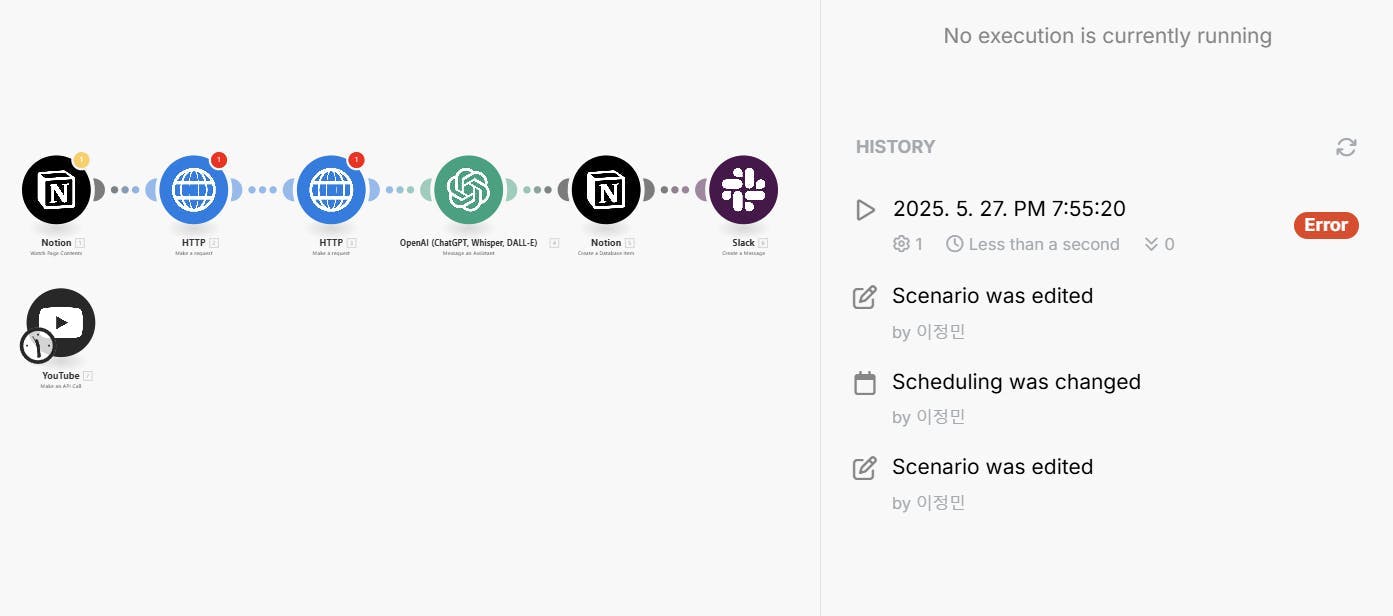Open the Slack Create a Message module
The height and width of the screenshot is (616, 1393).
pyautogui.click(x=743, y=190)
